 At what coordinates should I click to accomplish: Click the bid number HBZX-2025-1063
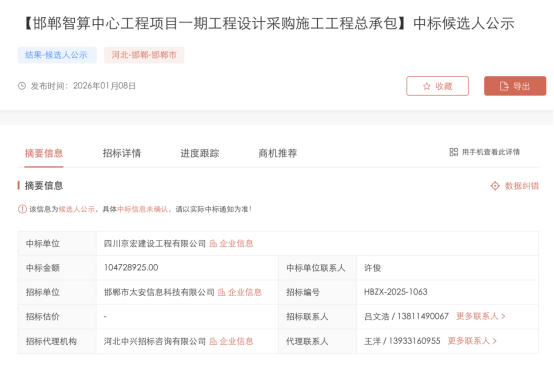(x=396, y=292)
